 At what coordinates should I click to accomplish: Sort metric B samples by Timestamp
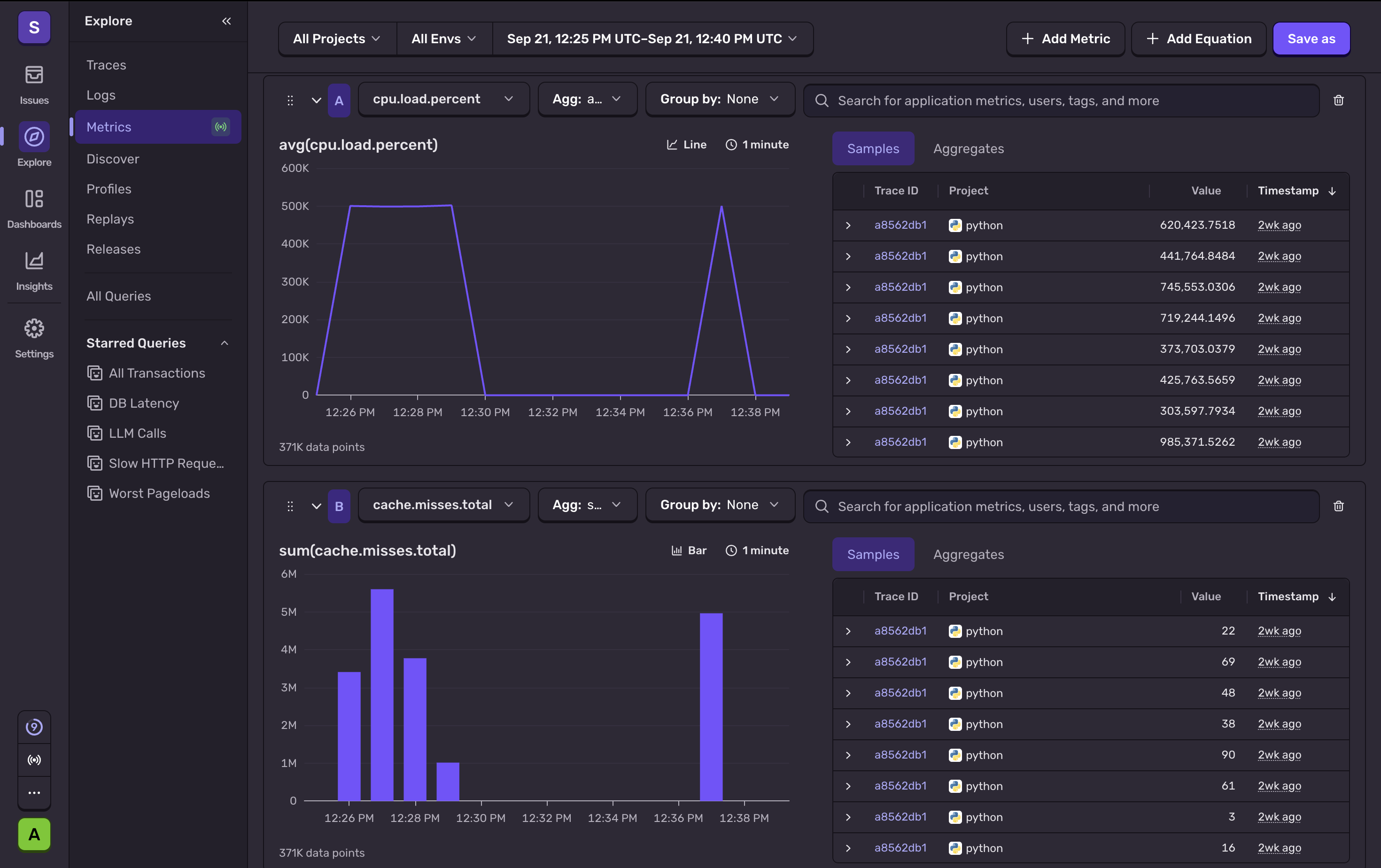pyautogui.click(x=1297, y=597)
